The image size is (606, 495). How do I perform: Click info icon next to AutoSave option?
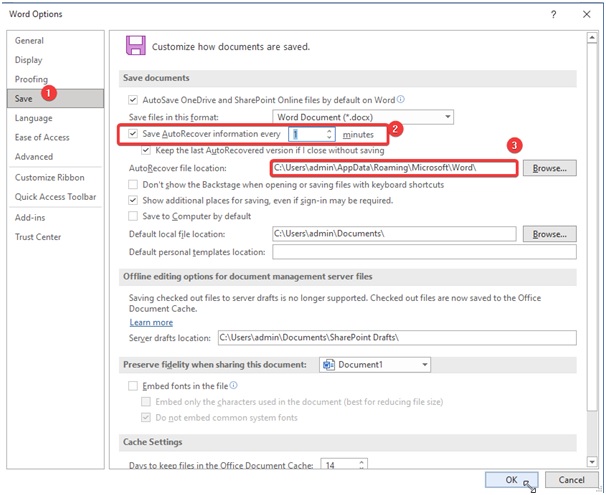[x=402, y=100]
